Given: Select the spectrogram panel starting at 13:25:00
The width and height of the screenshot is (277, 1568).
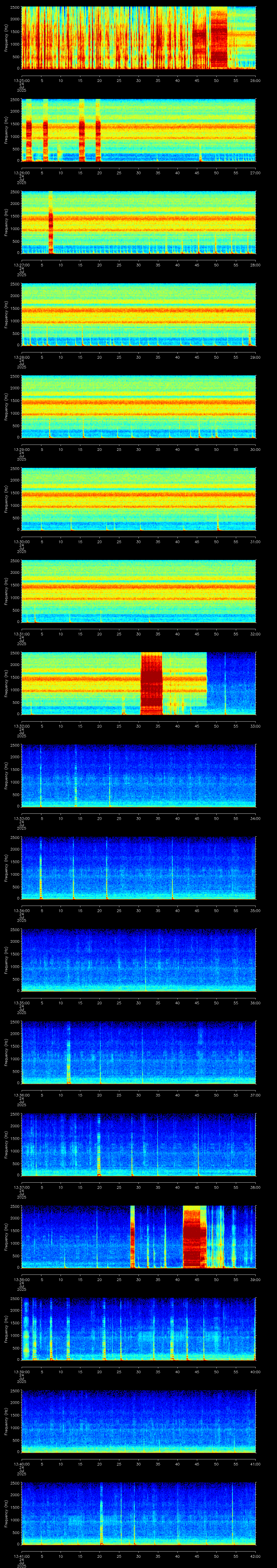Looking at the screenshot, I should [x=138, y=38].
